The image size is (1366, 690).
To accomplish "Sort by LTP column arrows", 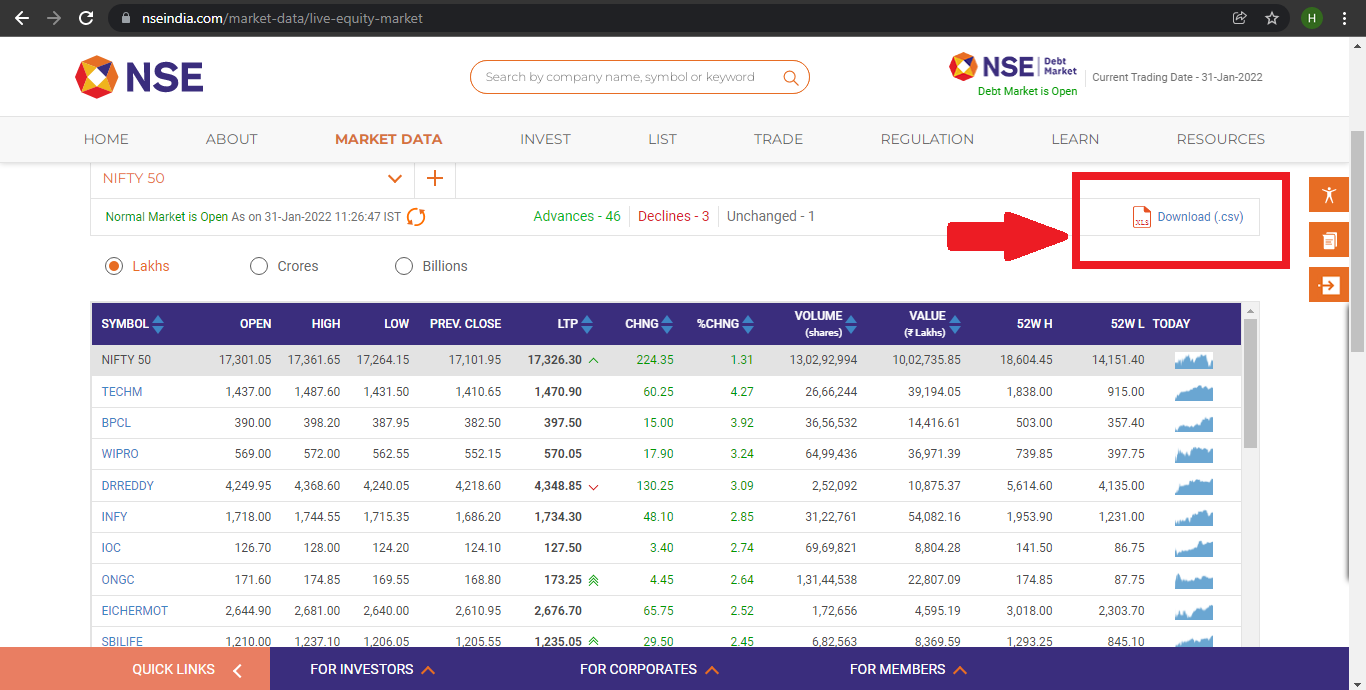I will pos(587,324).
